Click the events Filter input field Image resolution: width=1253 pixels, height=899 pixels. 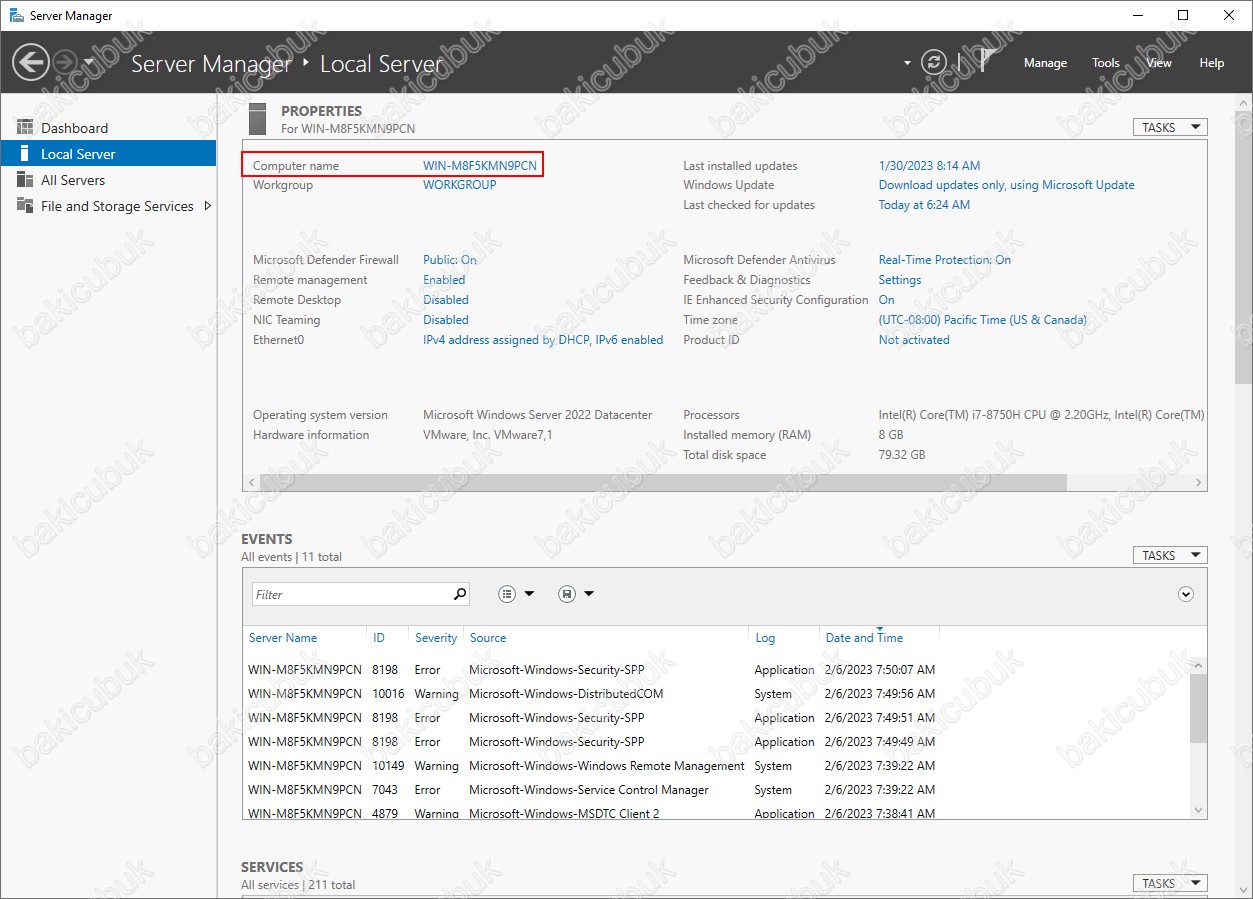tap(350, 594)
